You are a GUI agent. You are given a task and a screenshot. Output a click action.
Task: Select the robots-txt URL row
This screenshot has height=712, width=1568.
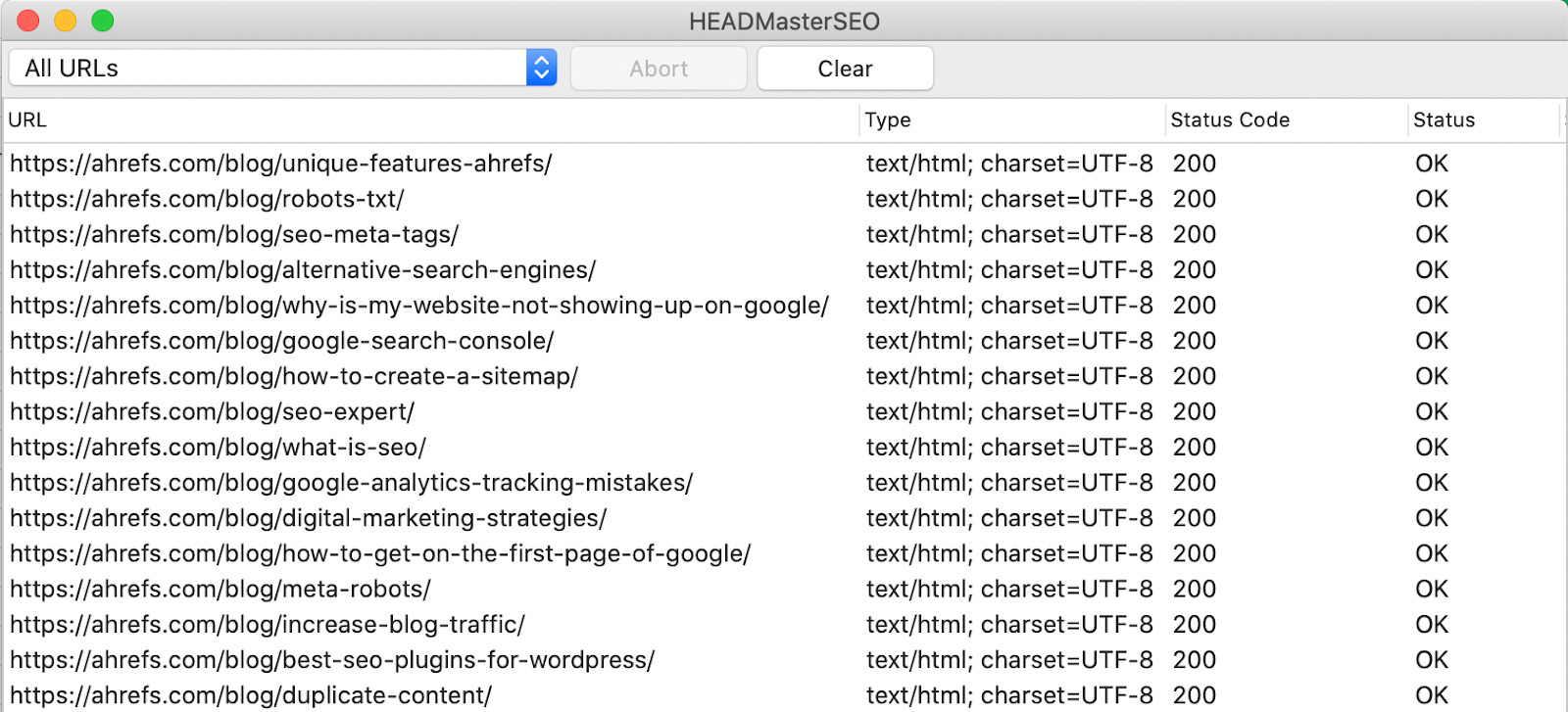[x=207, y=199]
